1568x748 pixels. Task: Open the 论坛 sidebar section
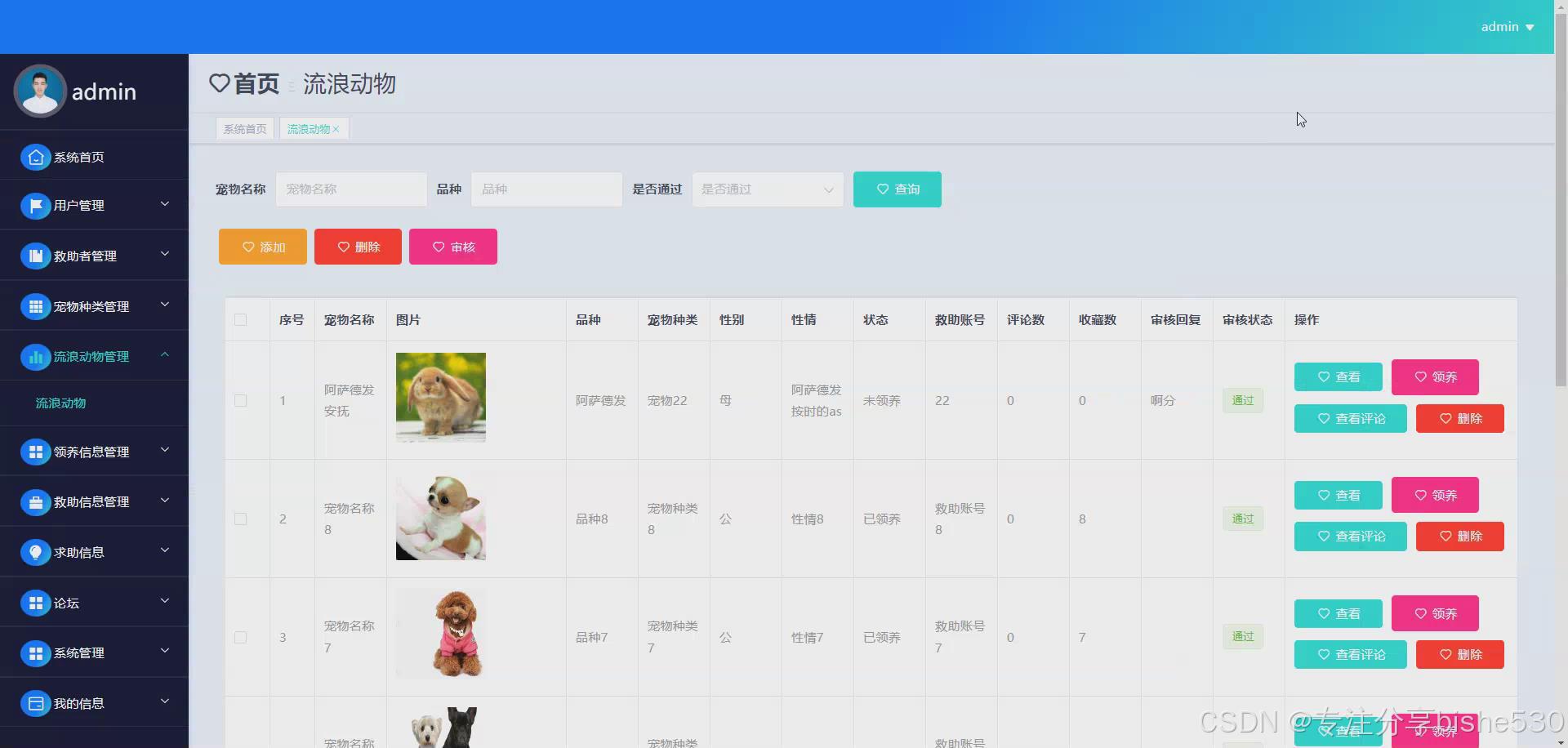[65, 603]
